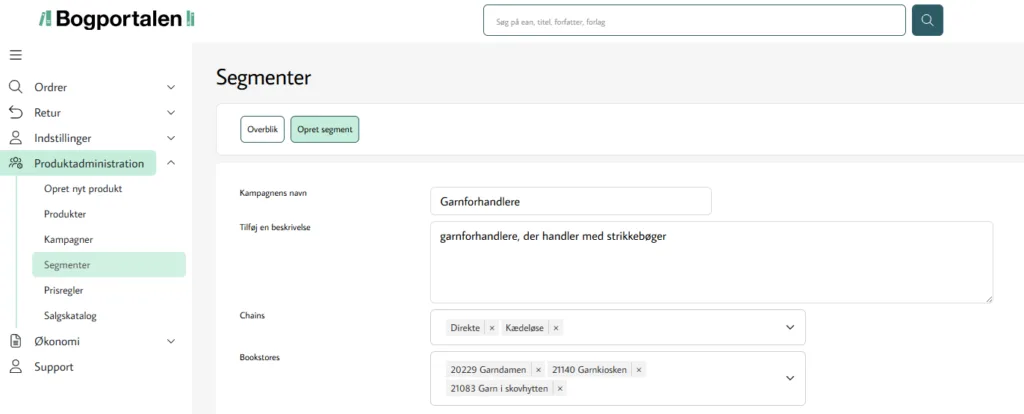Click the Bookstores field label
This screenshot has height=414, width=1024.
260,357
